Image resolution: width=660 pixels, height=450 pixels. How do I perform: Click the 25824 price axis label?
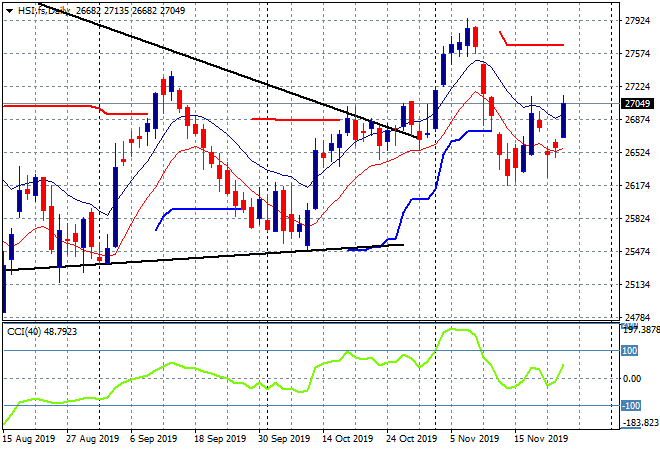tap(637, 218)
